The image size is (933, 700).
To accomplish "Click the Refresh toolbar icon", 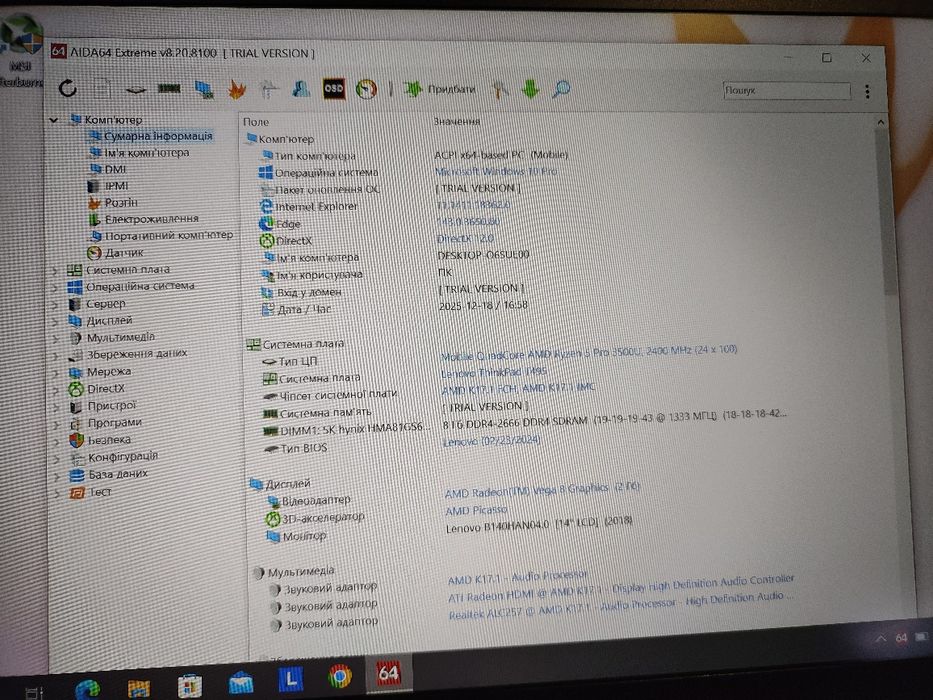I will (68, 88).
